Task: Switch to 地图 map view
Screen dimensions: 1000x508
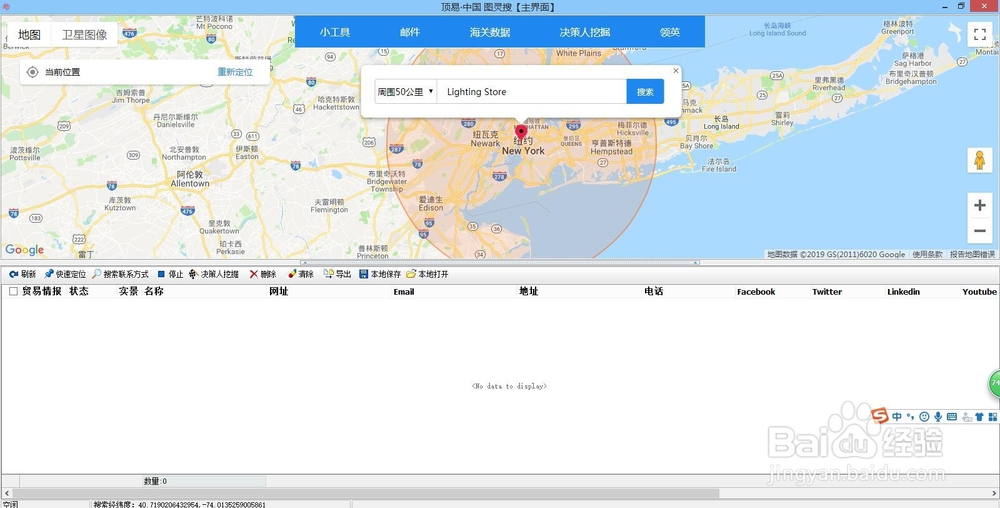Action: 29,34
